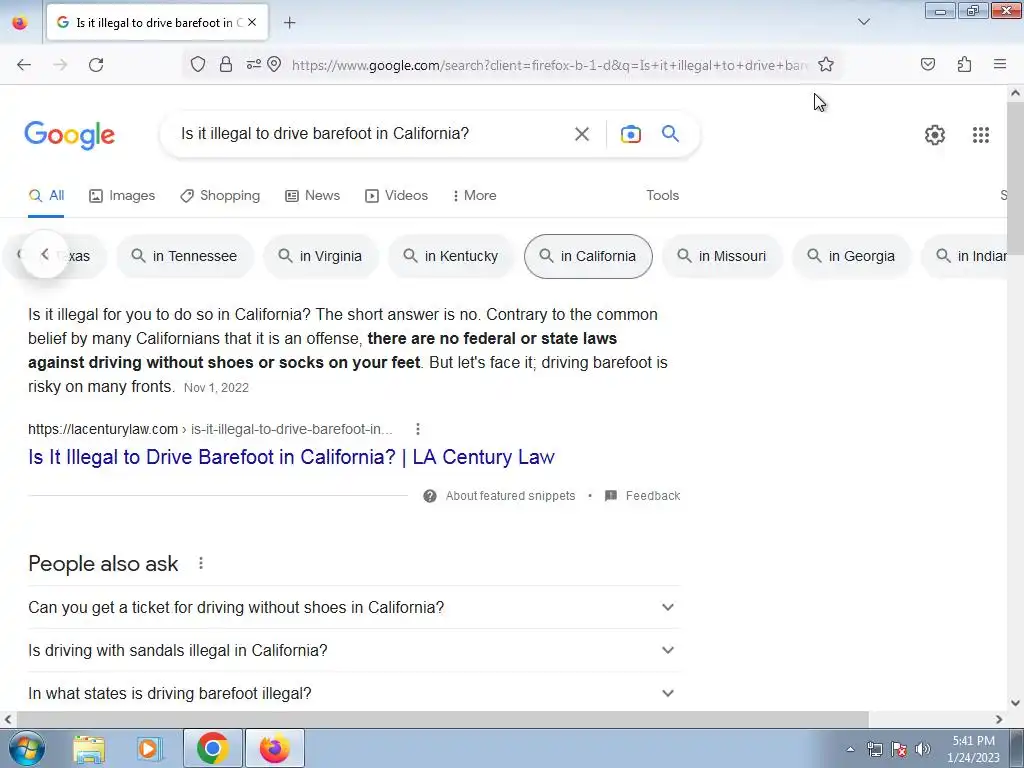Click the Google logo
The width and height of the screenshot is (1024, 768).
click(x=70, y=135)
